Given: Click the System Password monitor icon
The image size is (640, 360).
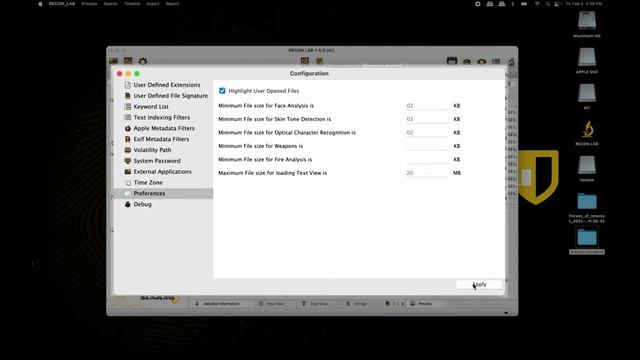Looking at the screenshot, I should [128, 161].
